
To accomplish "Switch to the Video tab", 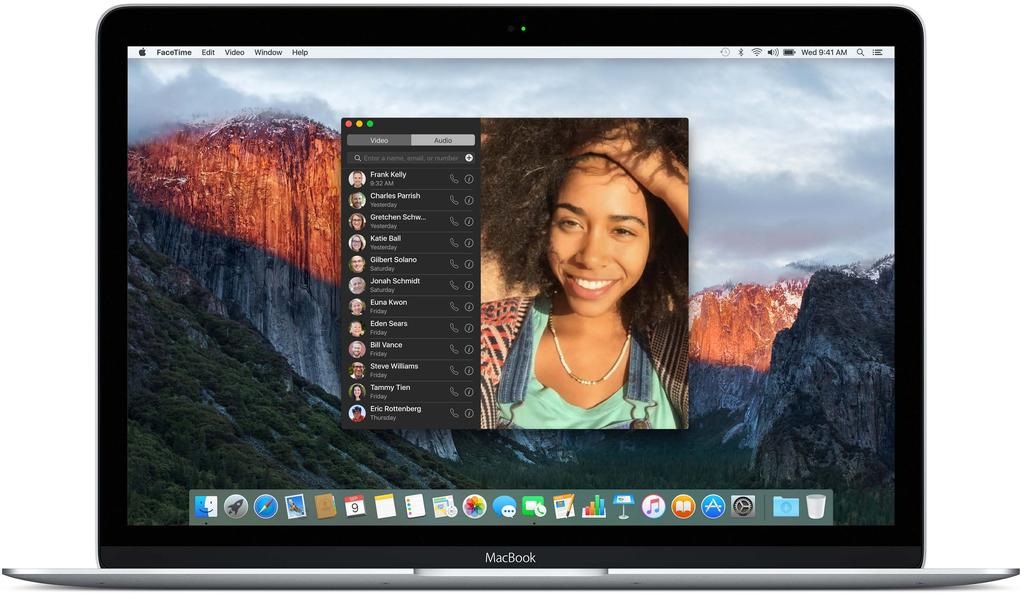I will (x=379, y=140).
